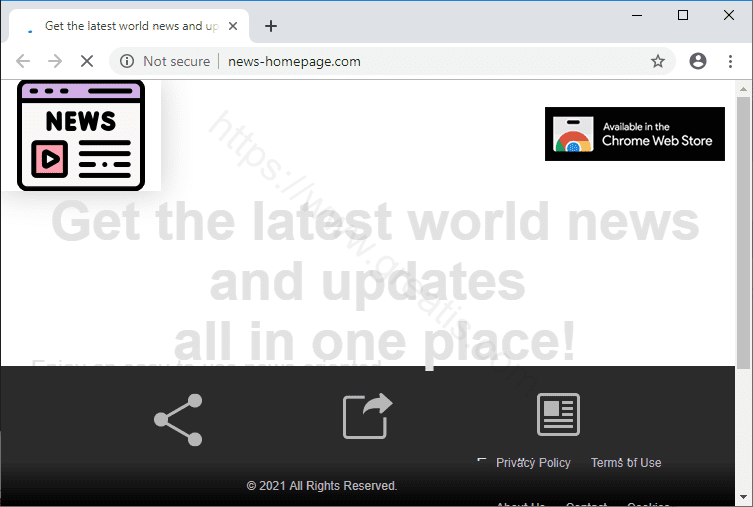Click the scrollbar up arrow
The height and width of the screenshot is (507, 753).
[743, 89]
